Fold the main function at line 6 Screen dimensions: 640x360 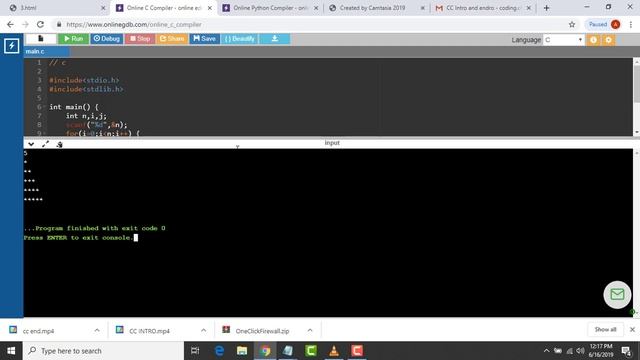coord(44,107)
